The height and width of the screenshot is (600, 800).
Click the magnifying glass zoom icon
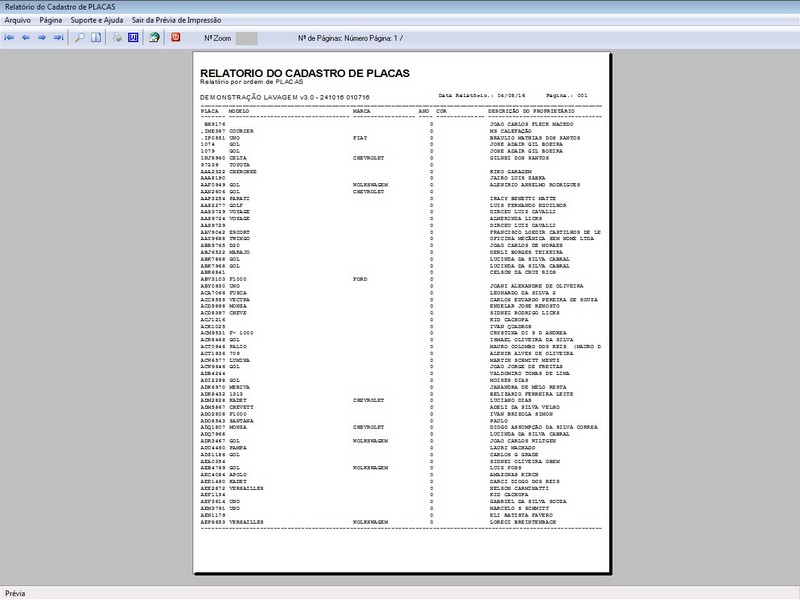click(80, 38)
